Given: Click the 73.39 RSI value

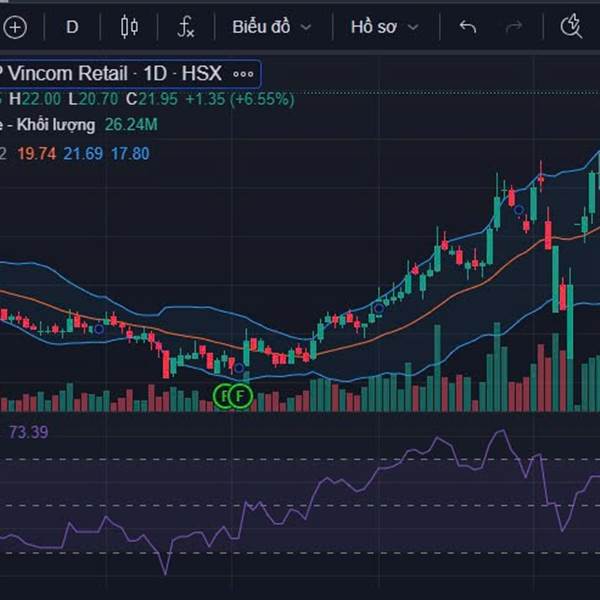Looking at the screenshot, I should coord(29,432).
